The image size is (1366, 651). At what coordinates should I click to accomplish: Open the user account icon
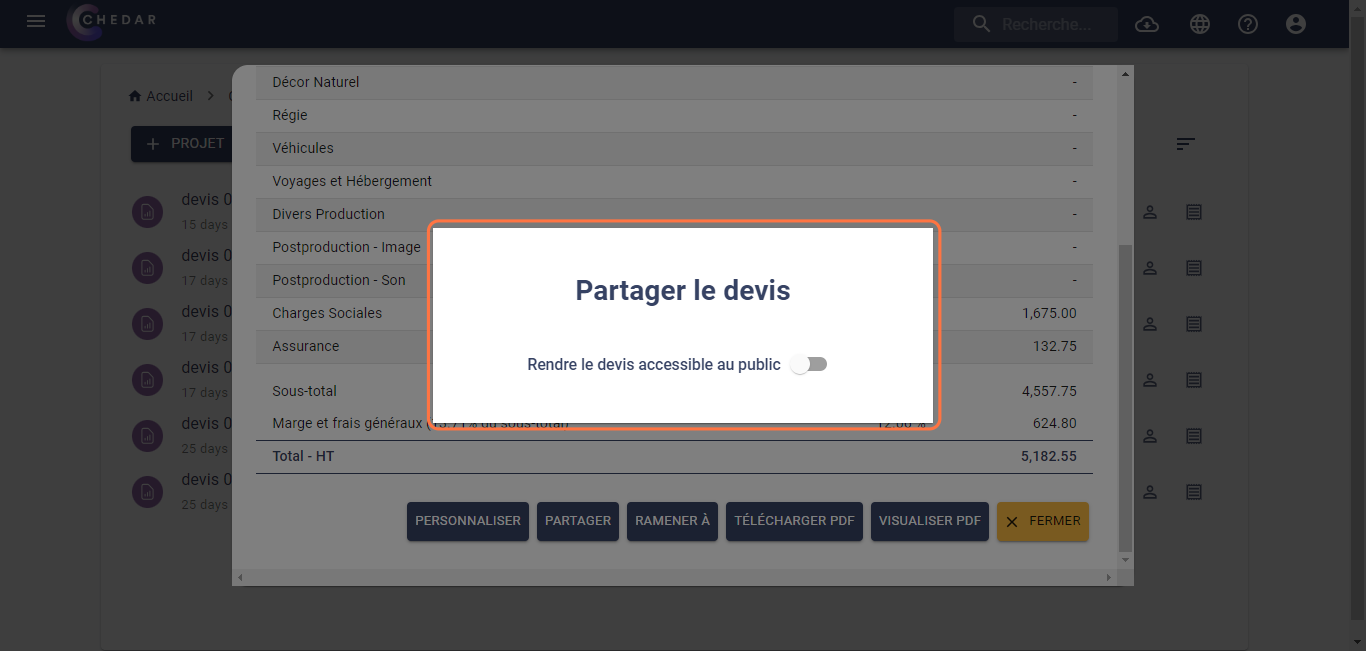point(1296,24)
